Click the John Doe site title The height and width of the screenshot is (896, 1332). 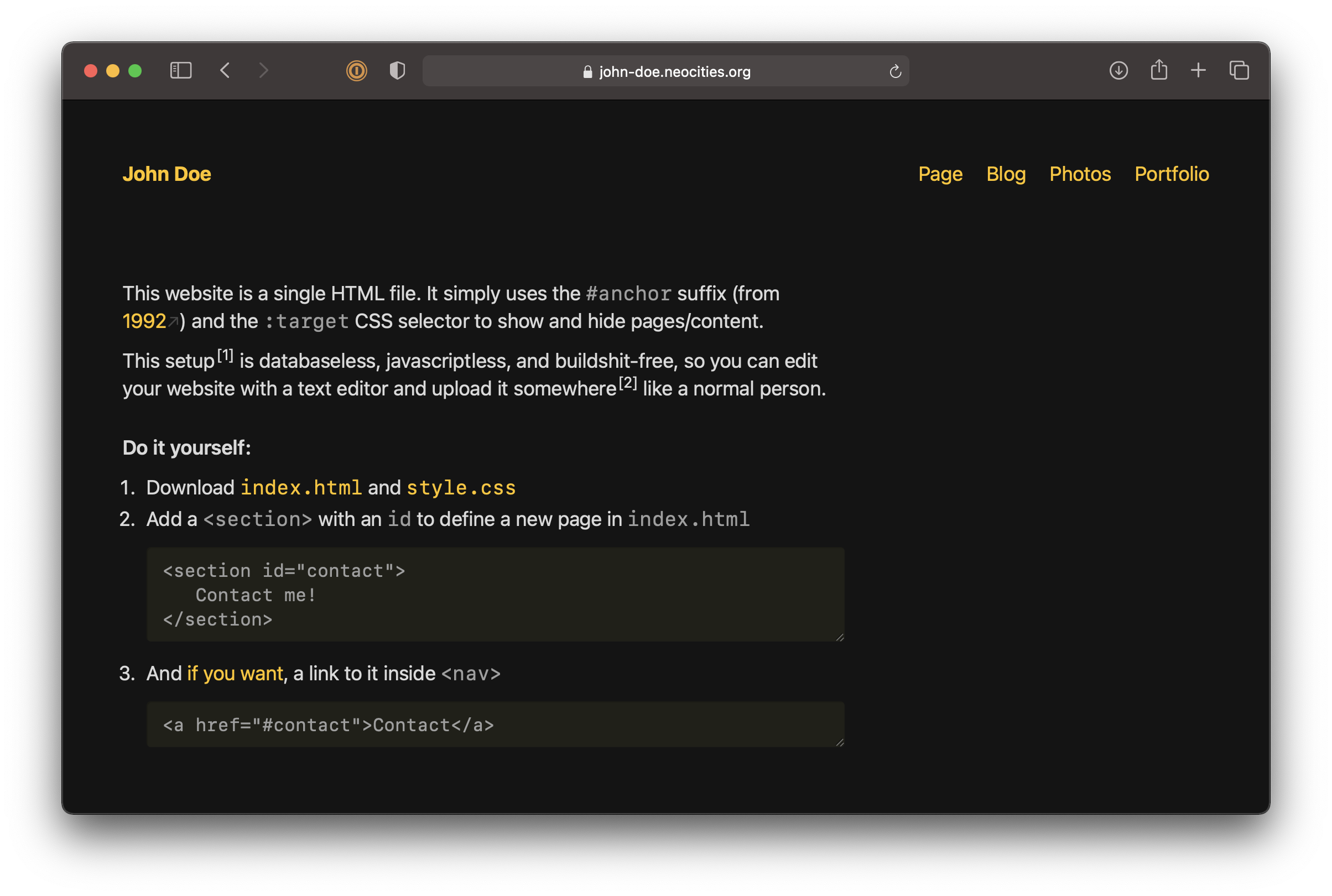[x=166, y=174]
